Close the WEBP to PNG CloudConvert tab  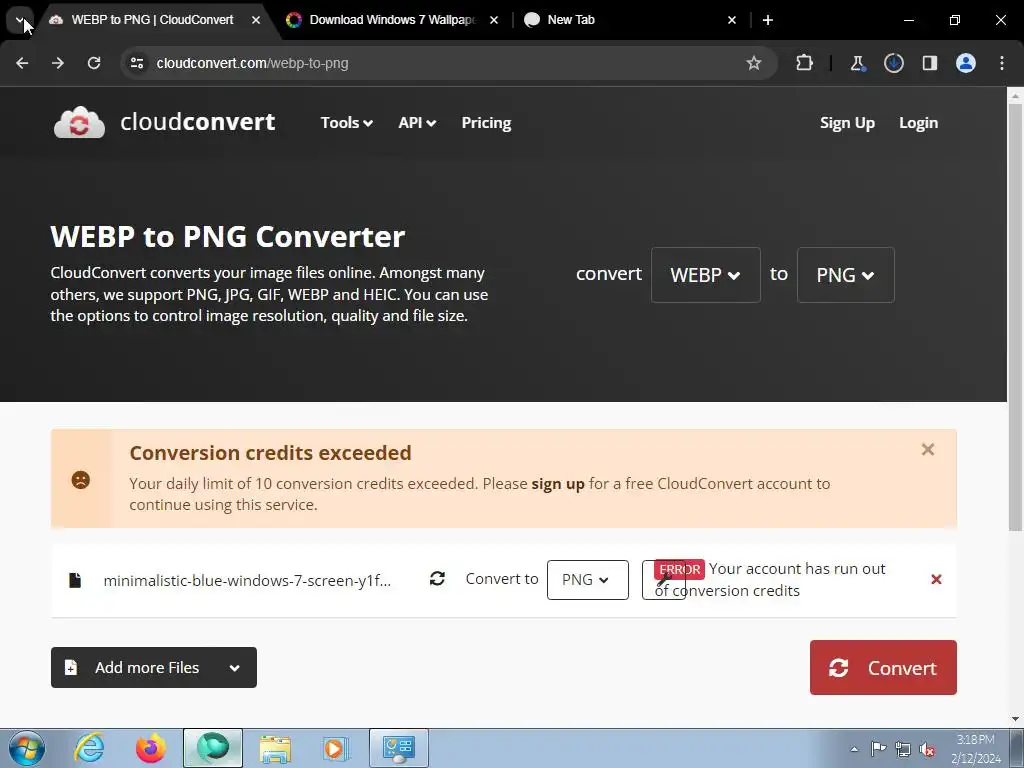point(256,20)
